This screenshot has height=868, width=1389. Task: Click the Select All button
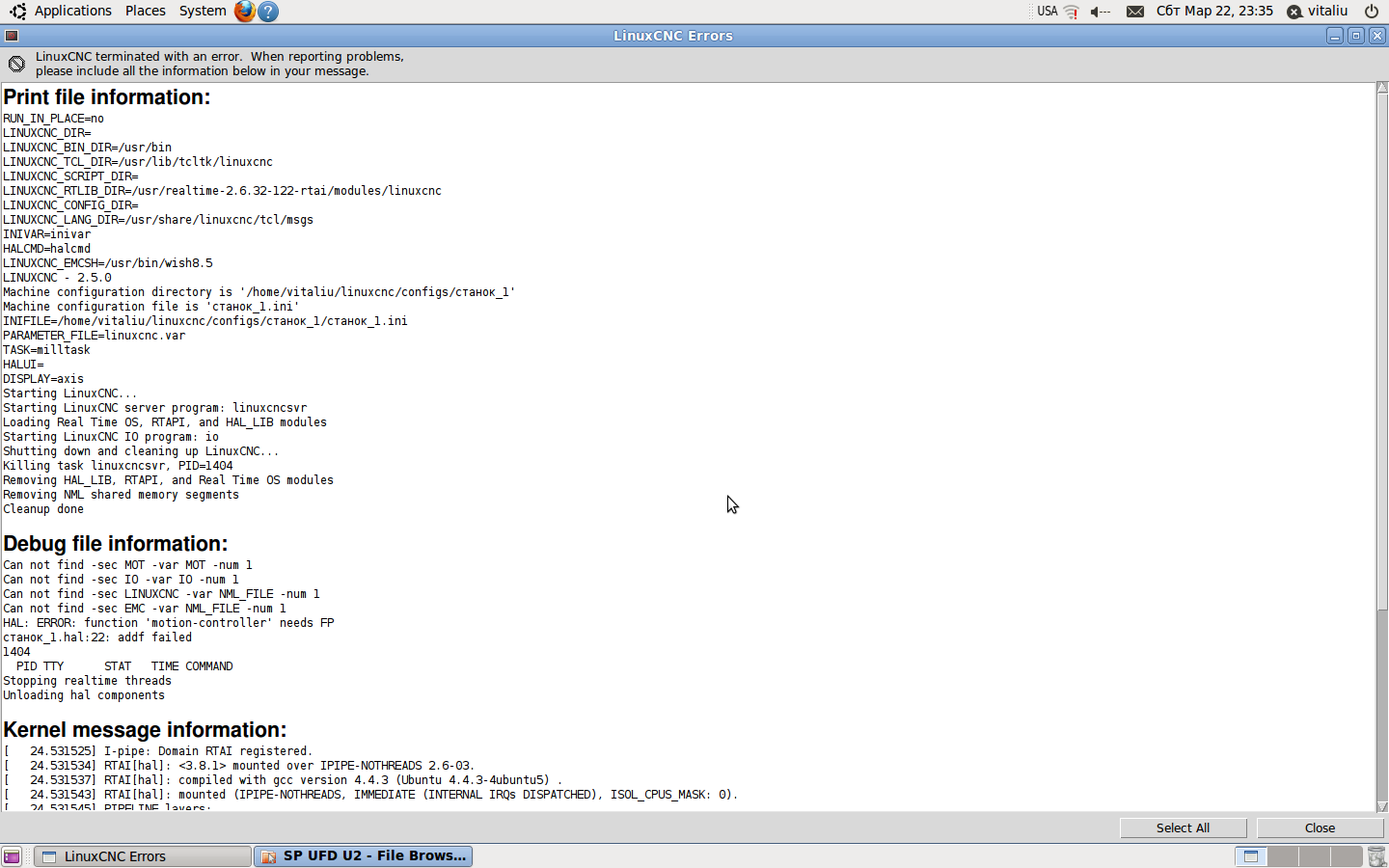coord(1183,828)
